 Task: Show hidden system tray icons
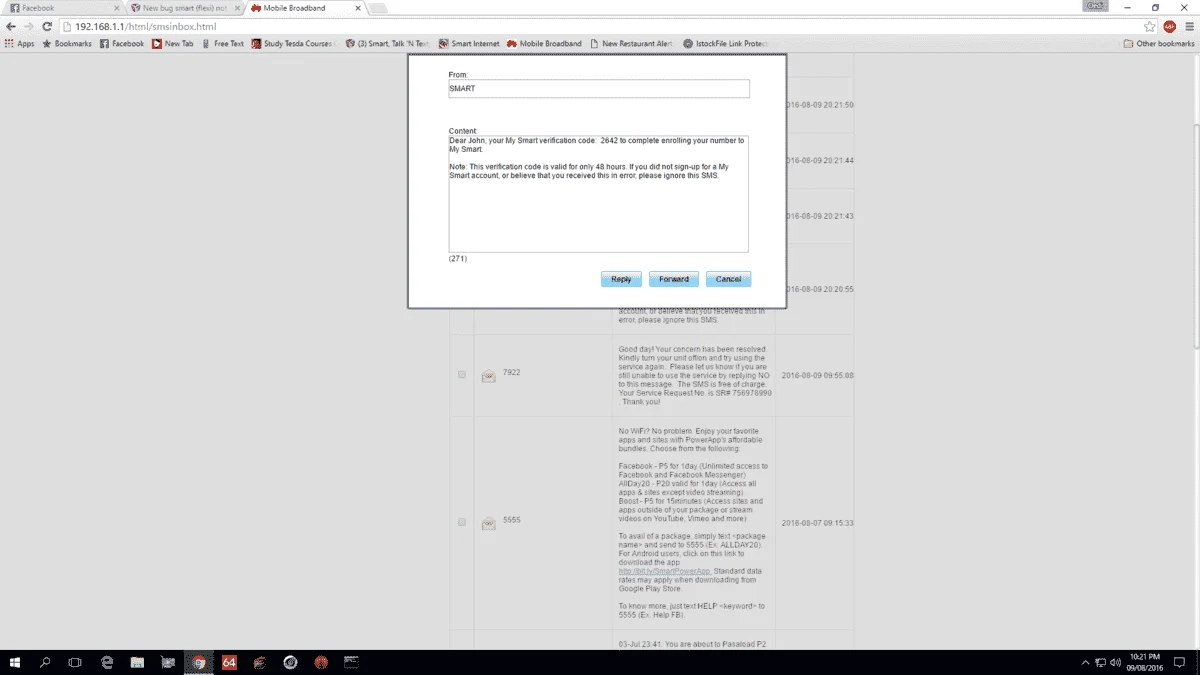[1085, 662]
